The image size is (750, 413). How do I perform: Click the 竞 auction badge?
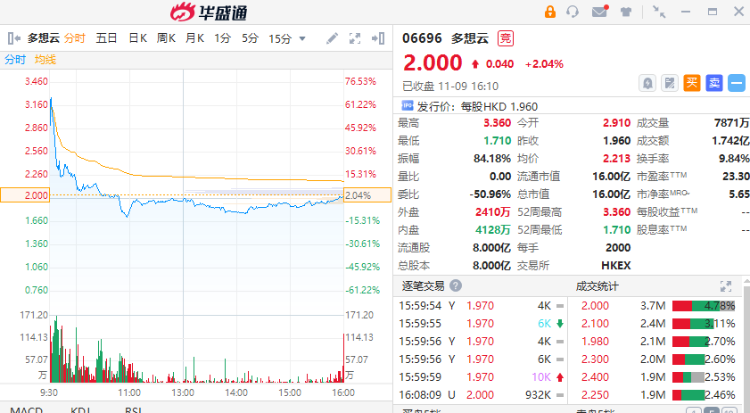(506, 38)
